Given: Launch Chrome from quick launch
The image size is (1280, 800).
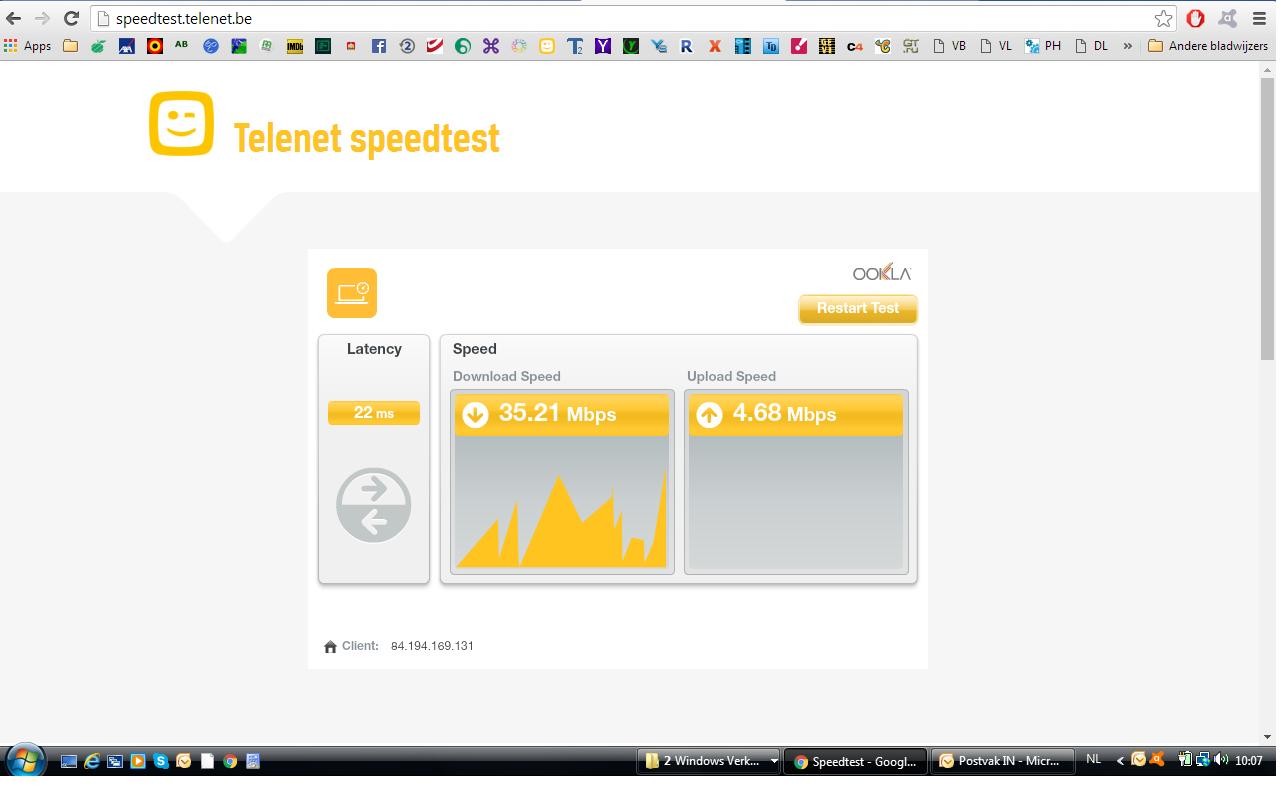Looking at the screenshot, I should click(x=230, y=761).
